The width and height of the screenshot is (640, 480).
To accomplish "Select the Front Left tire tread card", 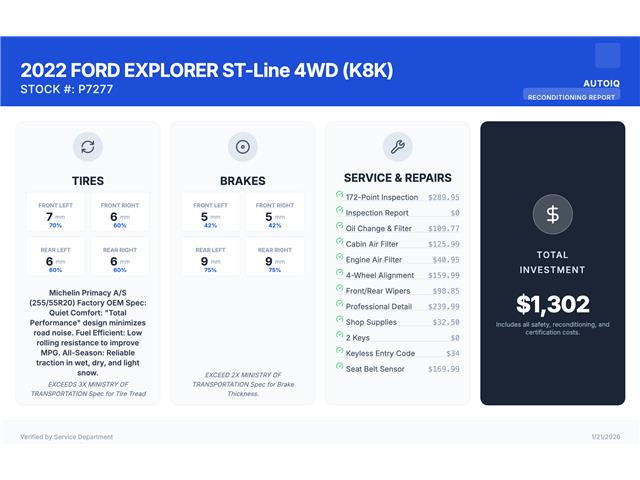I will click(x=55, y=213).
